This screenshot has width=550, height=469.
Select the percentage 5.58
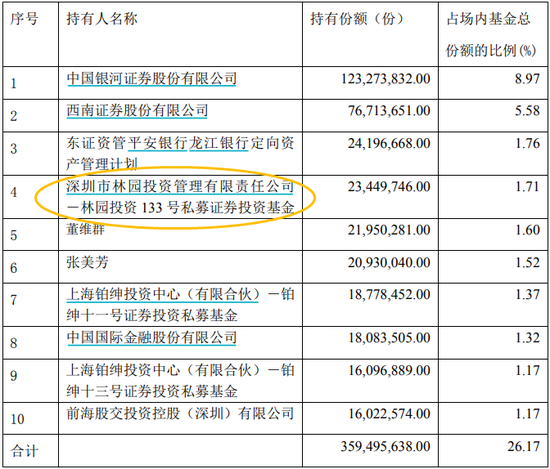click(x=527, y=111)
